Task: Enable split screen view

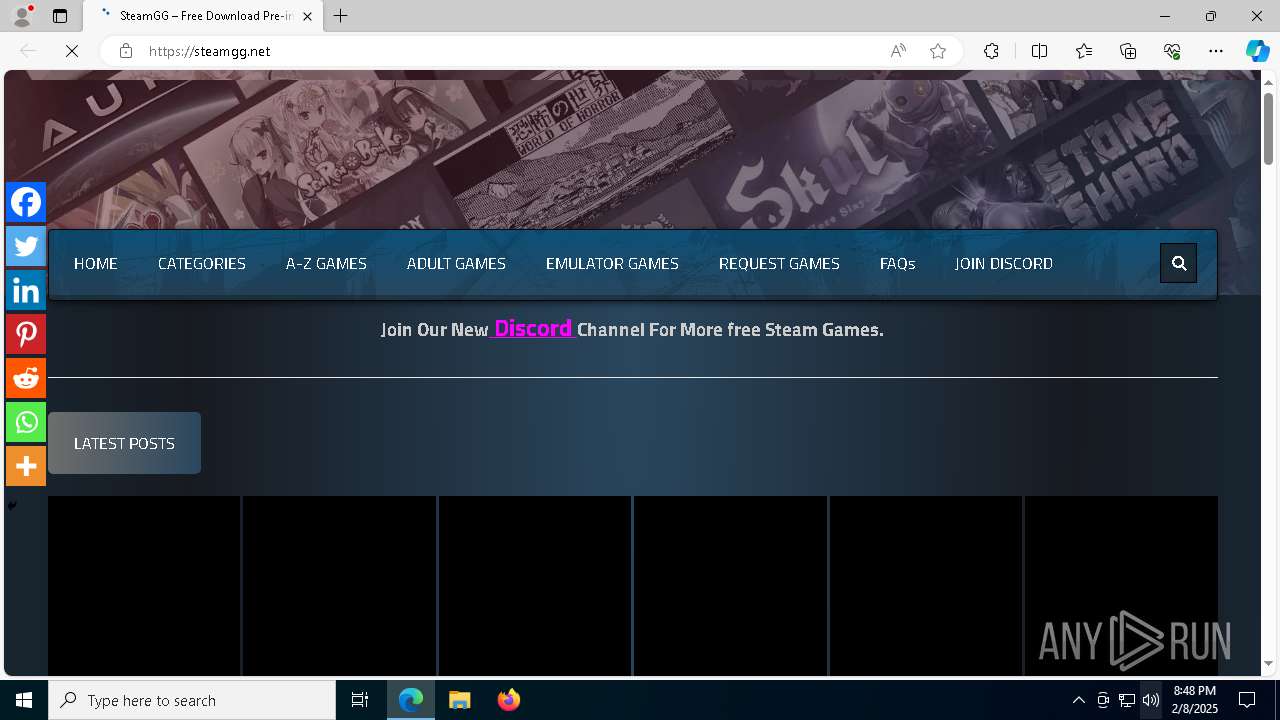Action: point(1039,51)
